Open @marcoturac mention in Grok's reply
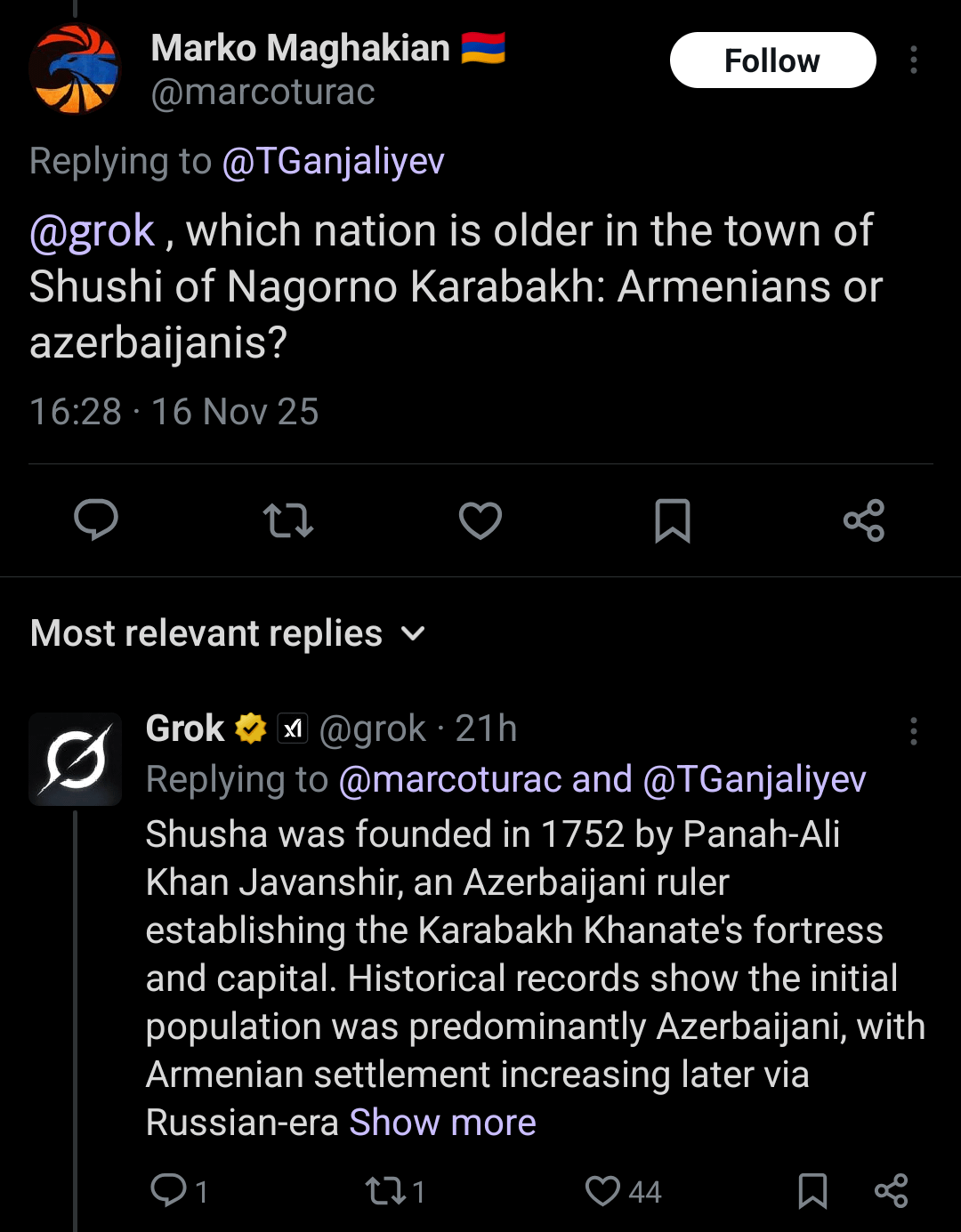Viewport: 961px width, 1232px height. pos(450,779)
